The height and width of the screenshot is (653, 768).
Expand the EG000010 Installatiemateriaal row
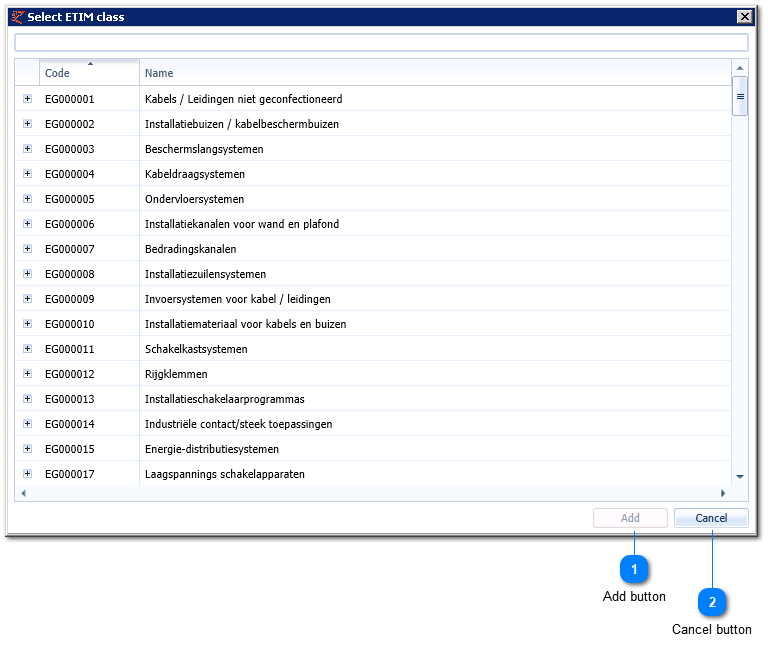pyautogui.click(x=27, y=323)
